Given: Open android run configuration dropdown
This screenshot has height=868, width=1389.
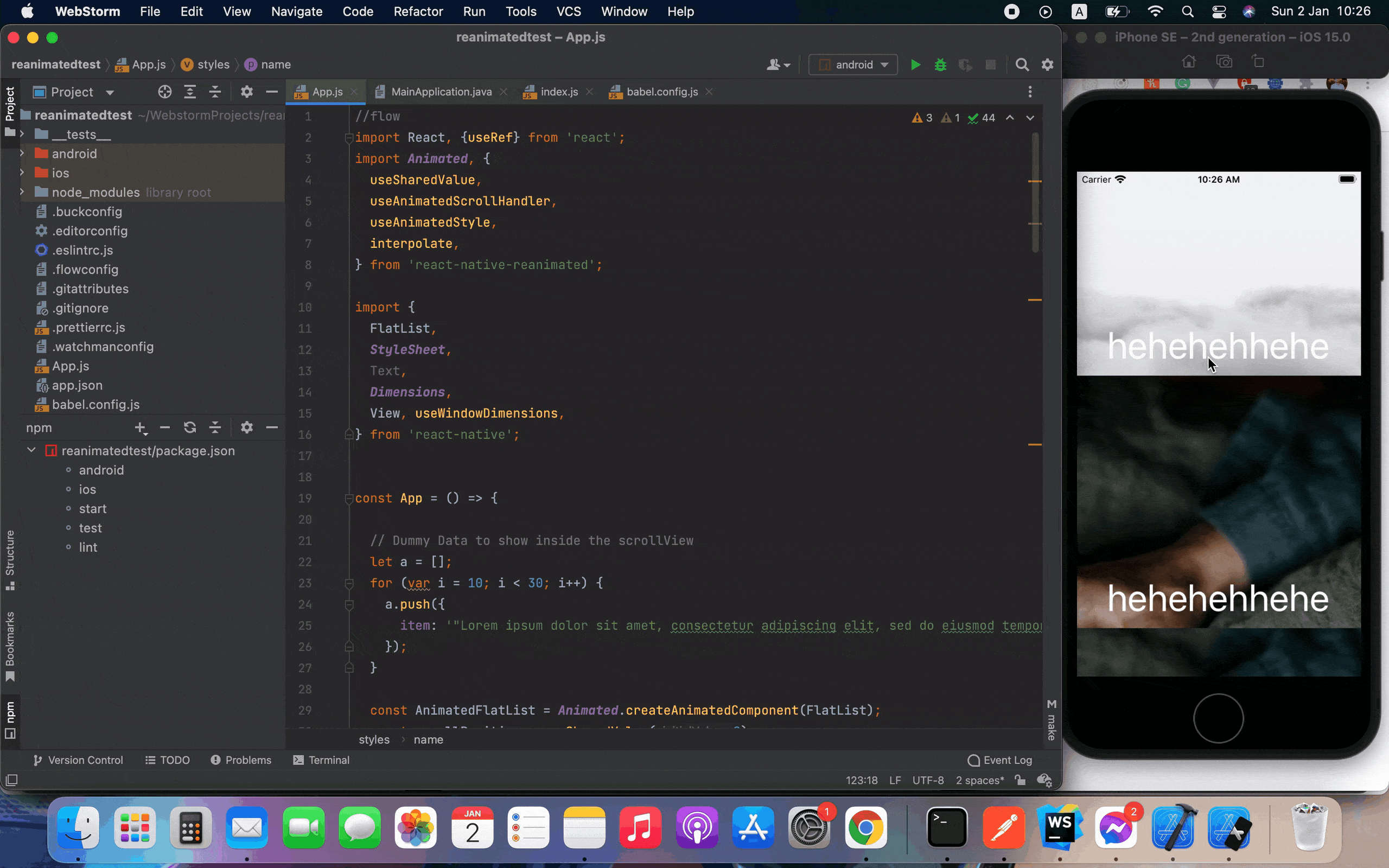Looking at the screenshot, I should coord(853,65).
